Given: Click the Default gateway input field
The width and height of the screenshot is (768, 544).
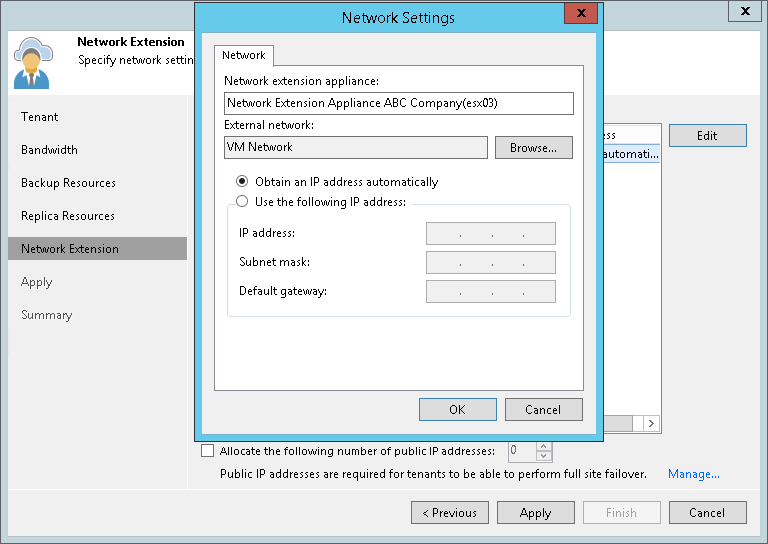Looking at the screenshot, I should point(491,291).
